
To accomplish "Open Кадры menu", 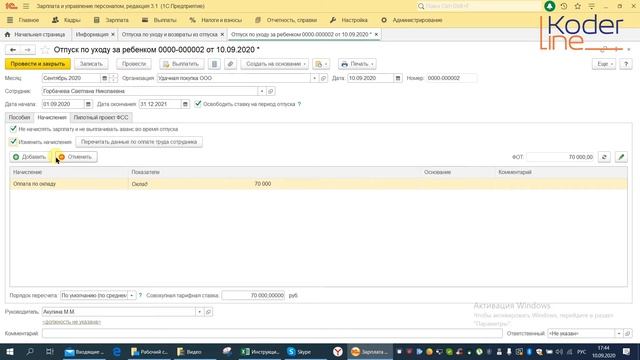I will [67, 20].
